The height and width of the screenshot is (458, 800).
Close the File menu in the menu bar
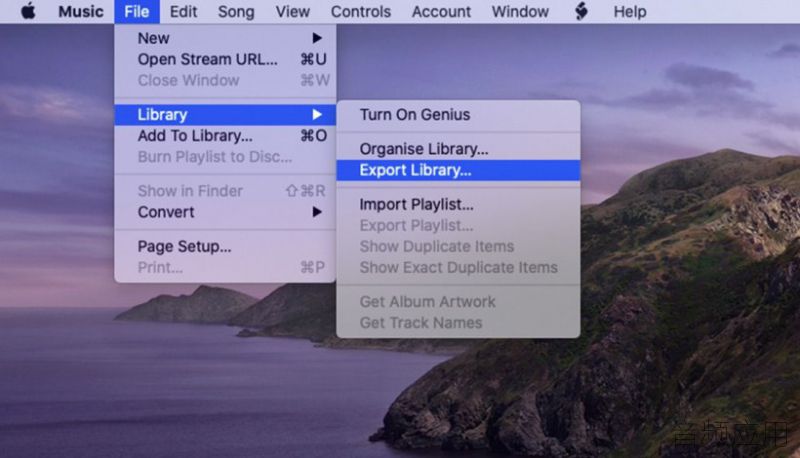[137, 11]
